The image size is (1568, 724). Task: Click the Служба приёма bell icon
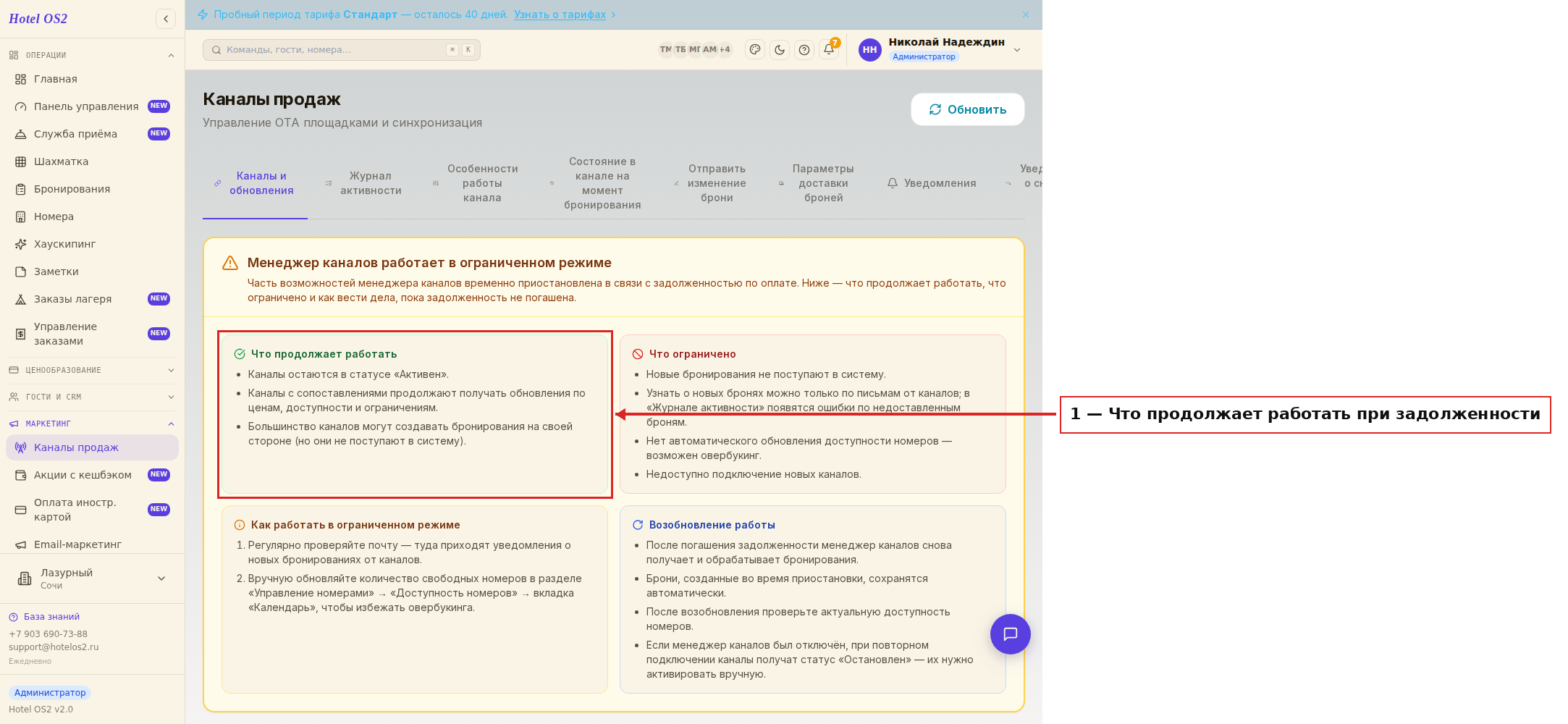[x=21, y=134]
